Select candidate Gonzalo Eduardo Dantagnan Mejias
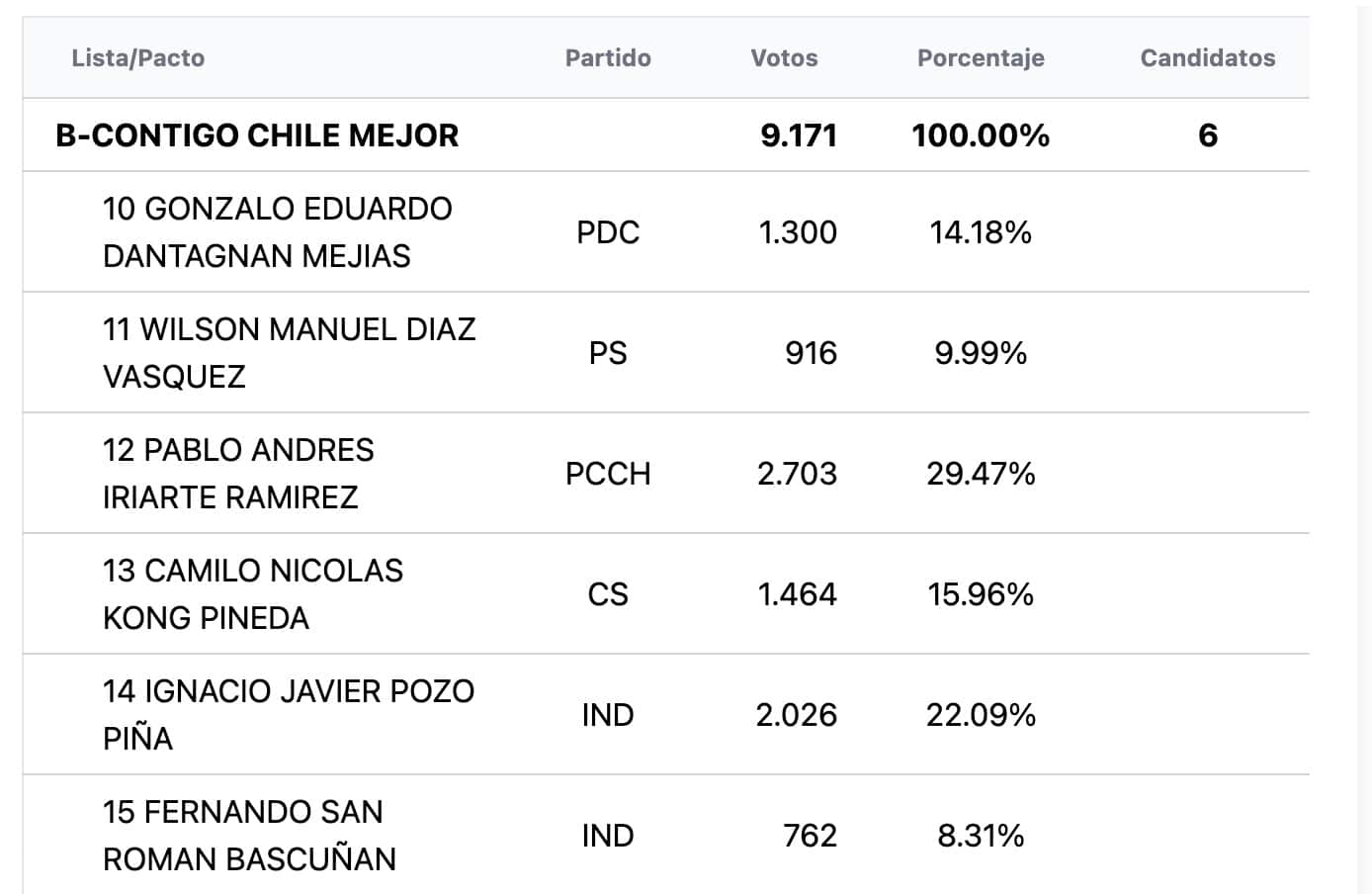 pos(277,232)
